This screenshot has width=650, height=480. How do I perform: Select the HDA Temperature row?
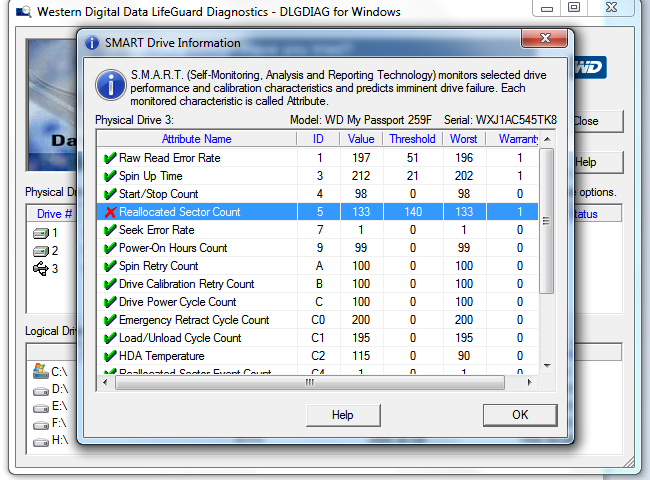[x=318, y=356]
